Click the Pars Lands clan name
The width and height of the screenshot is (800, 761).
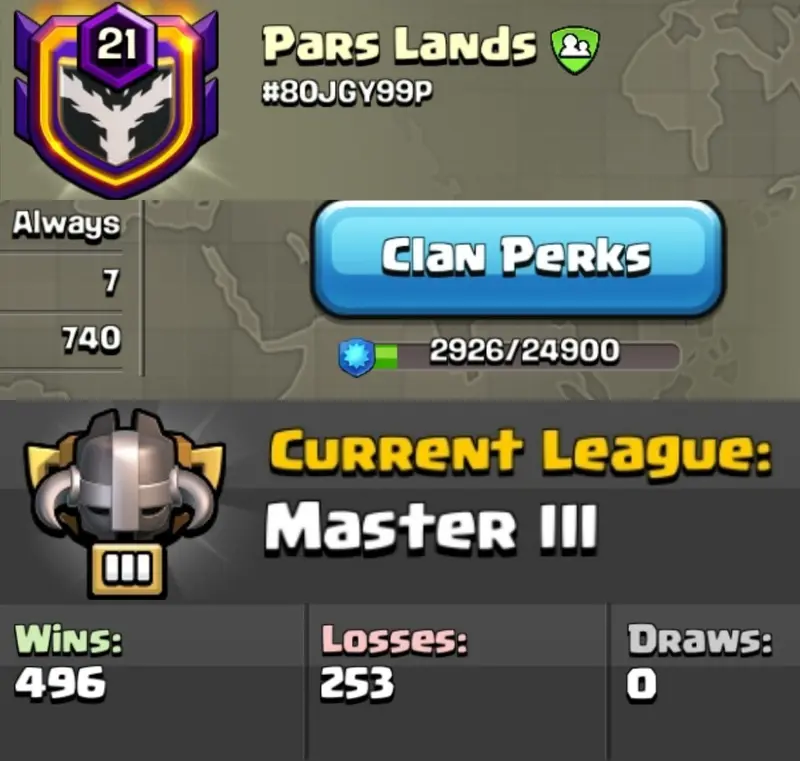399,45
